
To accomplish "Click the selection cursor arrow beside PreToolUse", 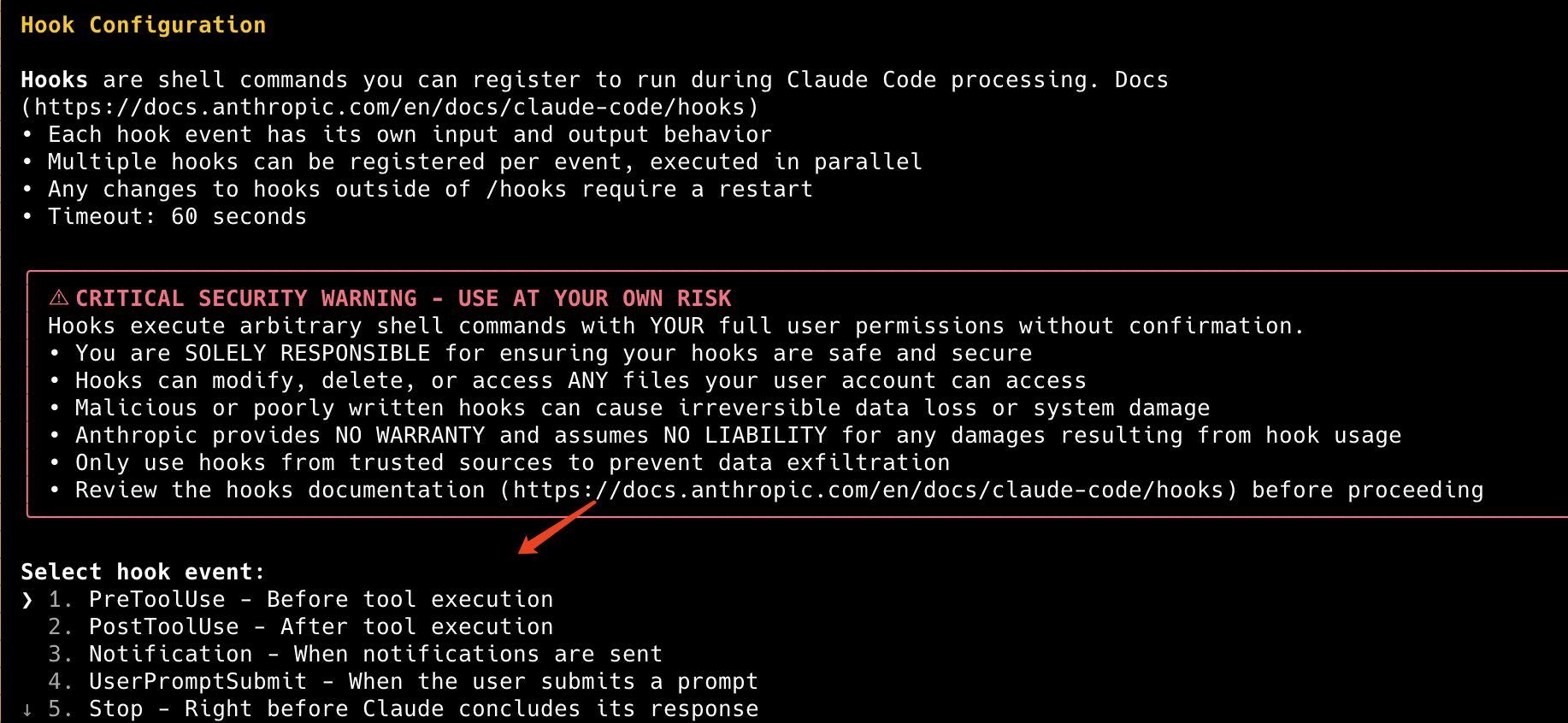I will click(27, 600).
